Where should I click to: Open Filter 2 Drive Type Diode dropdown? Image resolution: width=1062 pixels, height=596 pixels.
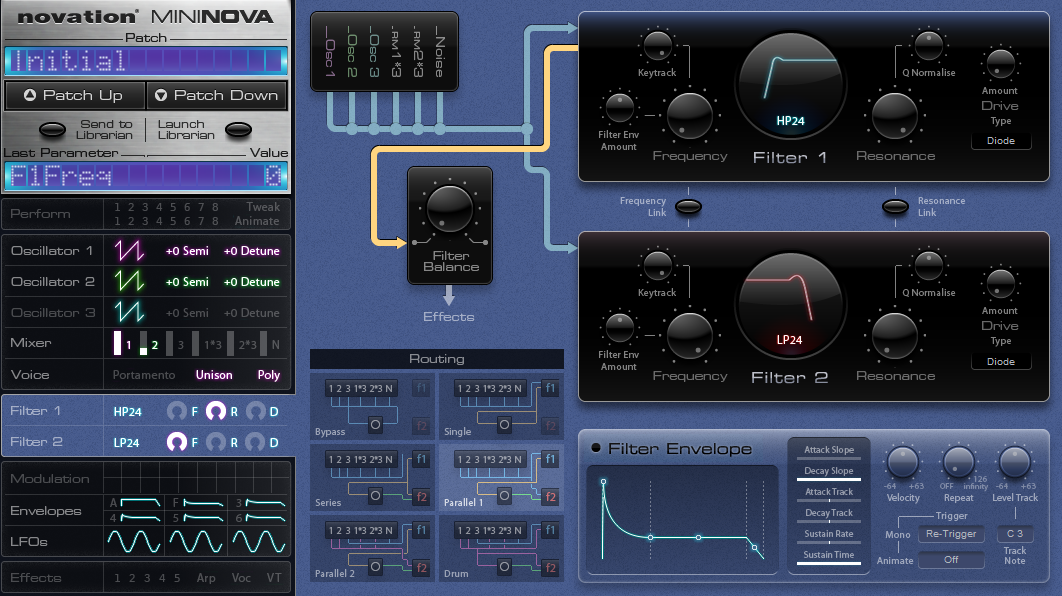tap(1000, 362)
